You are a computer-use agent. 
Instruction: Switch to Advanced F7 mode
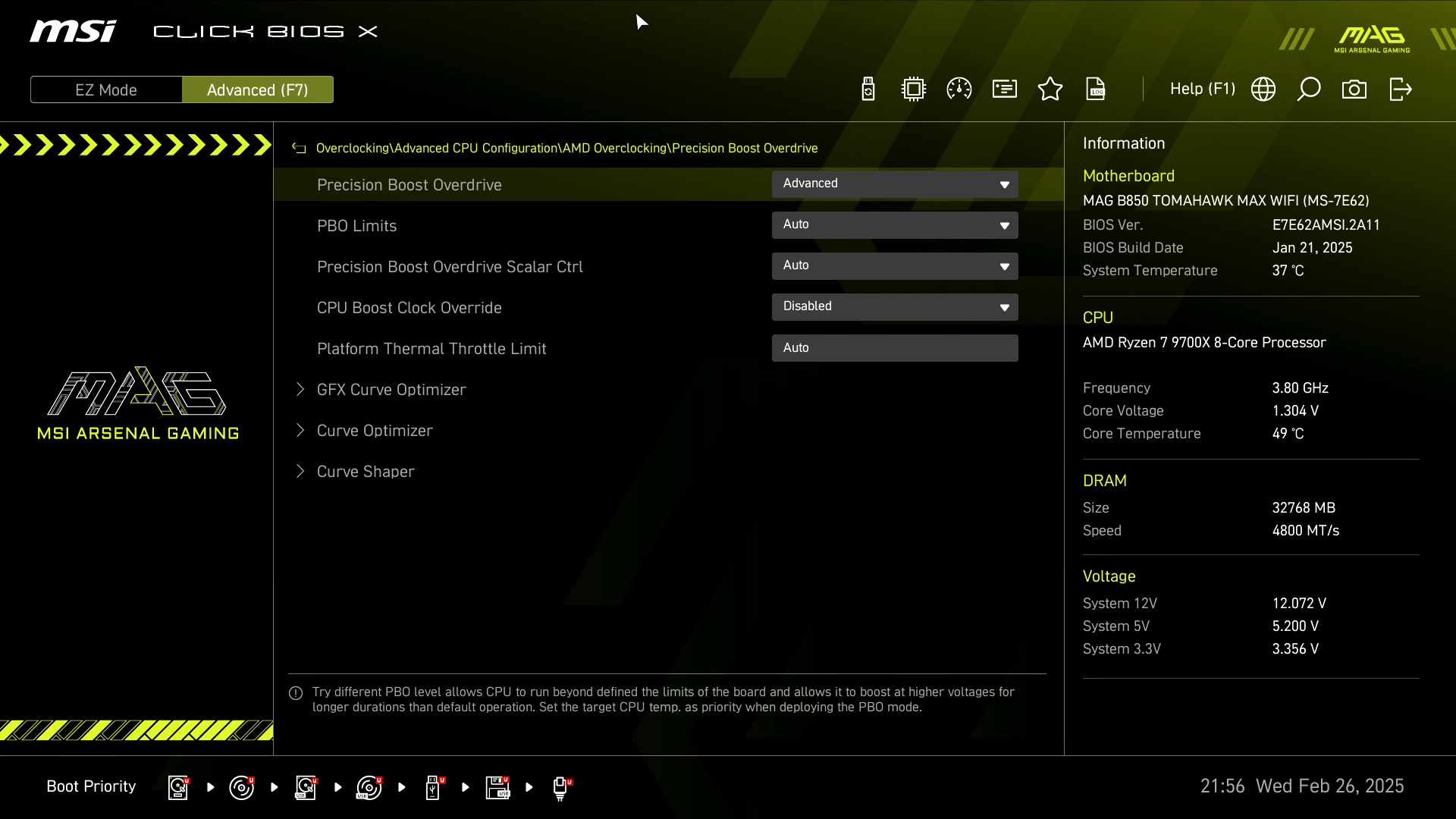tap(257, 90)
